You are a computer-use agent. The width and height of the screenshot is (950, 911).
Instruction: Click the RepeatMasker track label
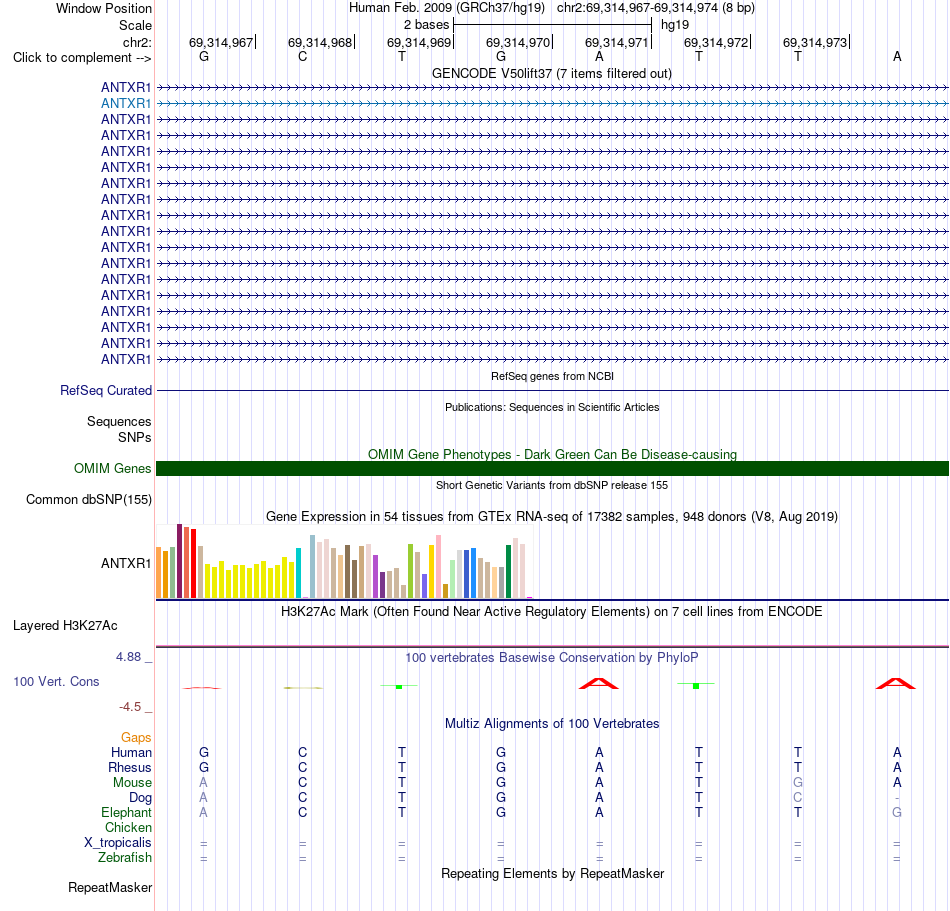click(x=110, y=887)
